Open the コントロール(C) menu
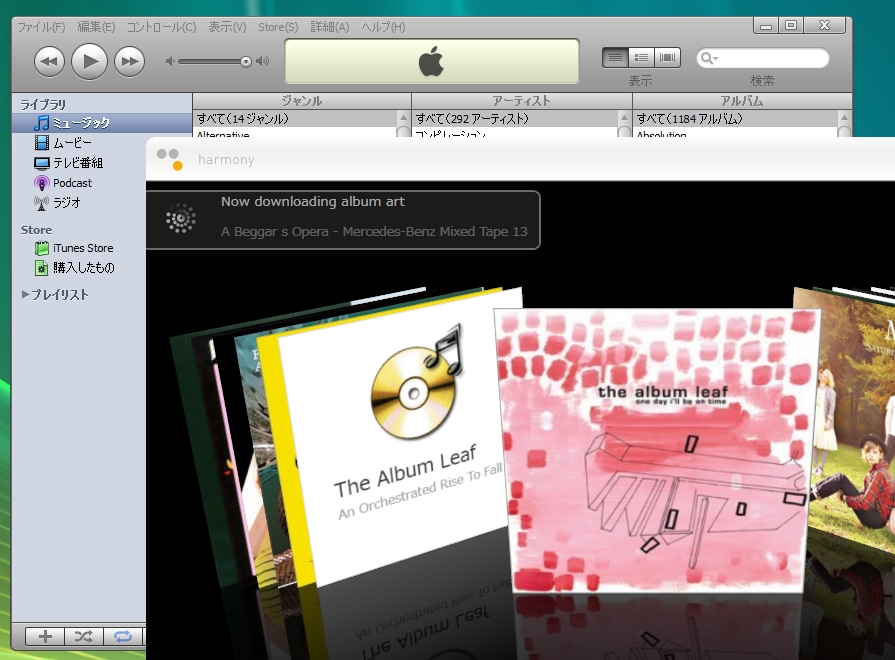895x660 pixels. [162, 27]
